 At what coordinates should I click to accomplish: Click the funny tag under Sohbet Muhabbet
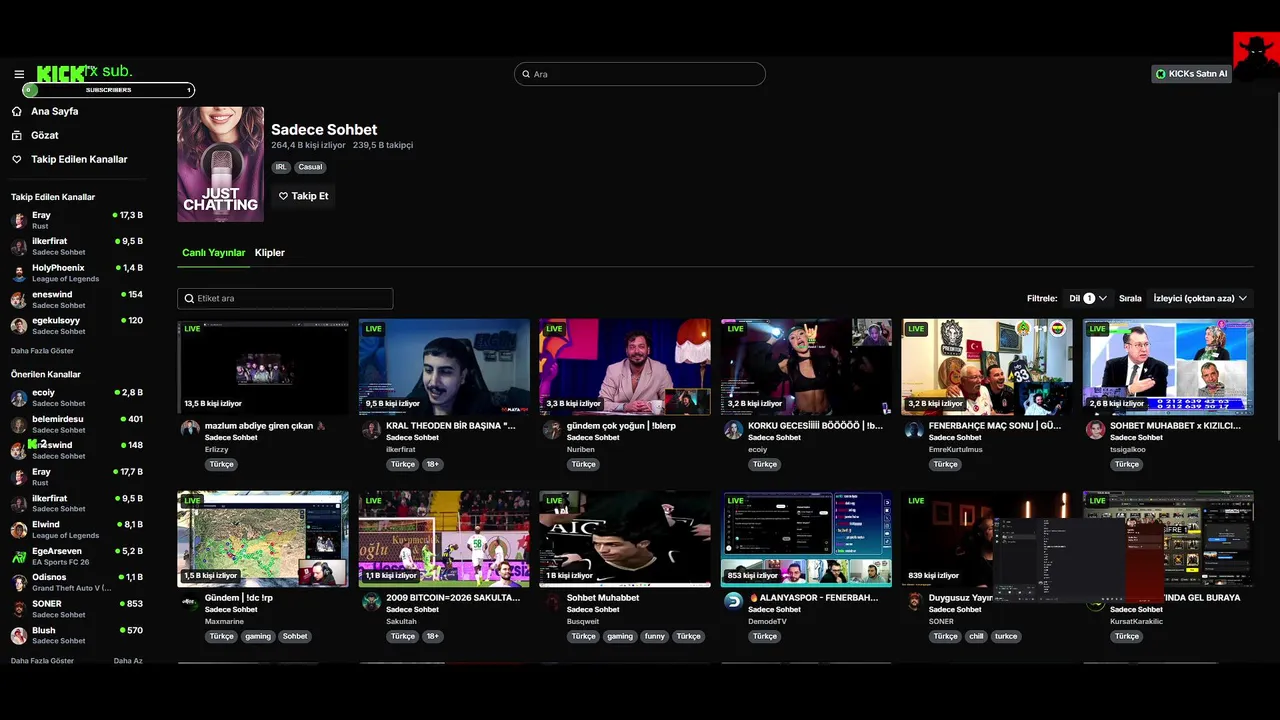click(x=654, y=636)
